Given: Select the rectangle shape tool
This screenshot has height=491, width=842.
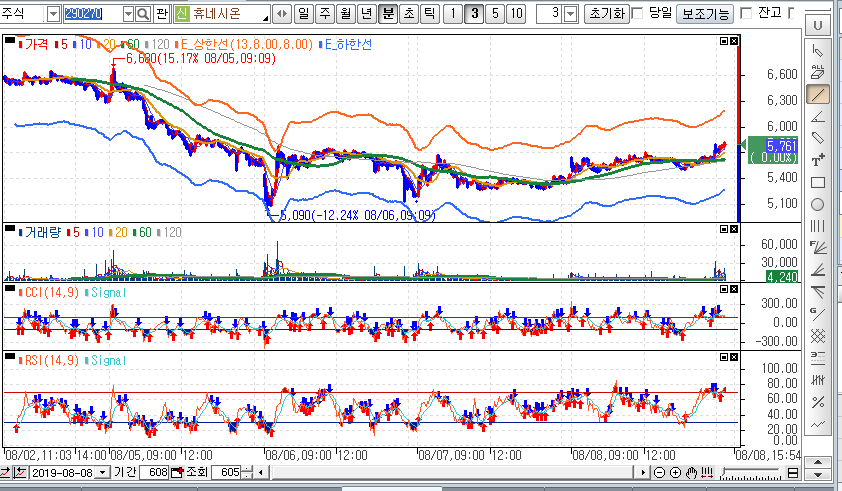Looking at the screenshot, I should click(817, 183).
